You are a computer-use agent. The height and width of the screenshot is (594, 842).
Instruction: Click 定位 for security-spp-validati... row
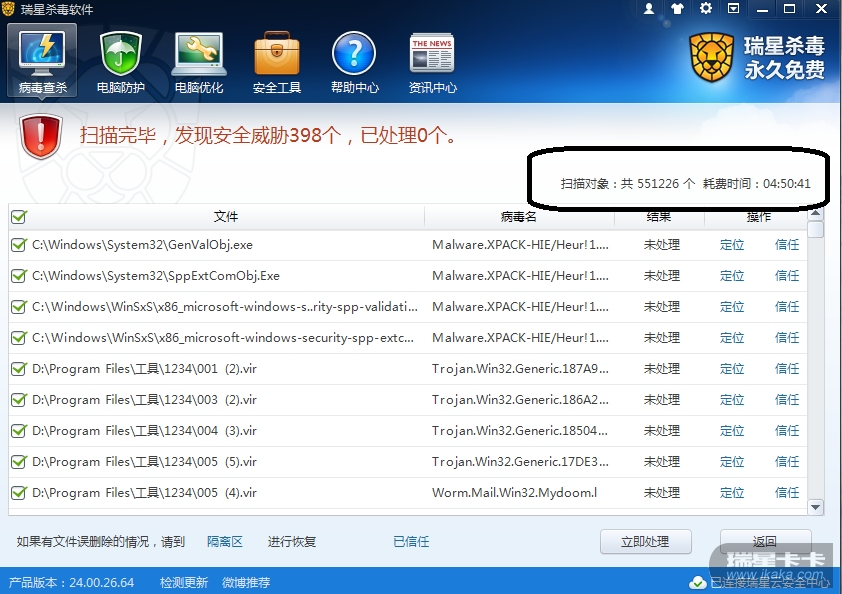[x=732, y=307]
